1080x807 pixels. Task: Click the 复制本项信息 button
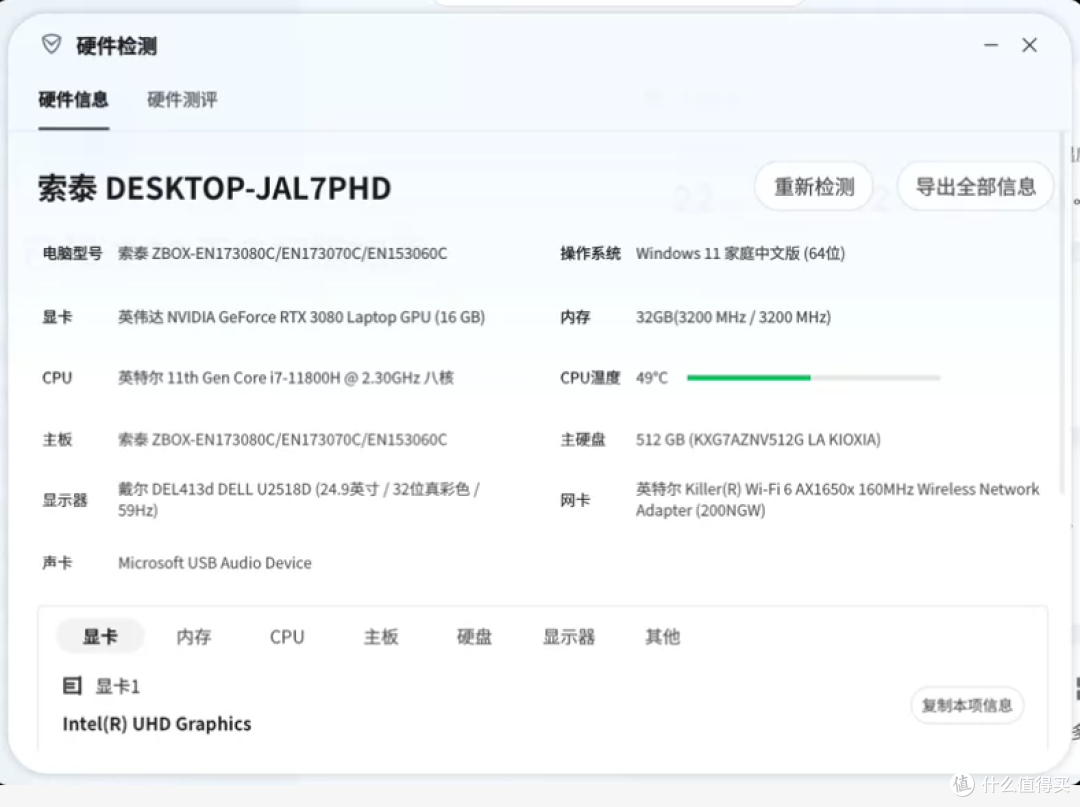tap(967, 705)
